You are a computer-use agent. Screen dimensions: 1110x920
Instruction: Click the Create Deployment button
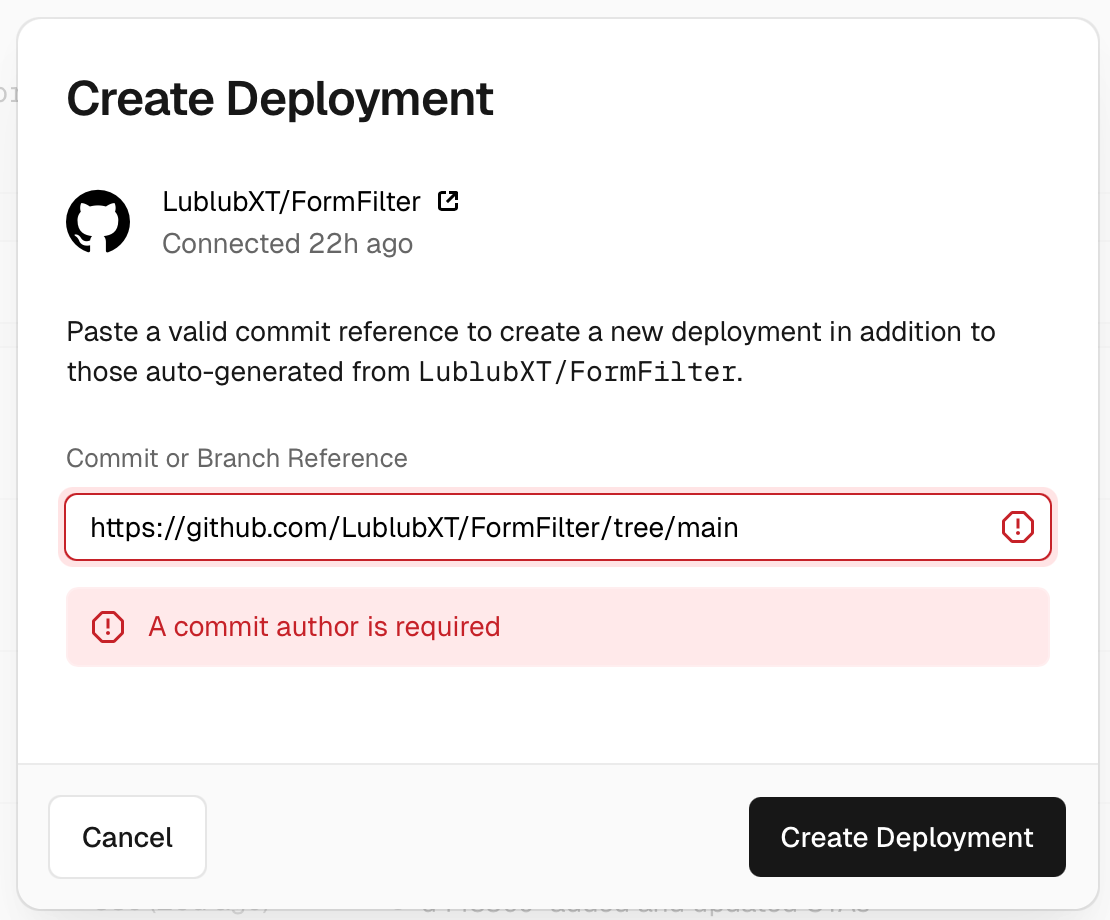[906, 837]
